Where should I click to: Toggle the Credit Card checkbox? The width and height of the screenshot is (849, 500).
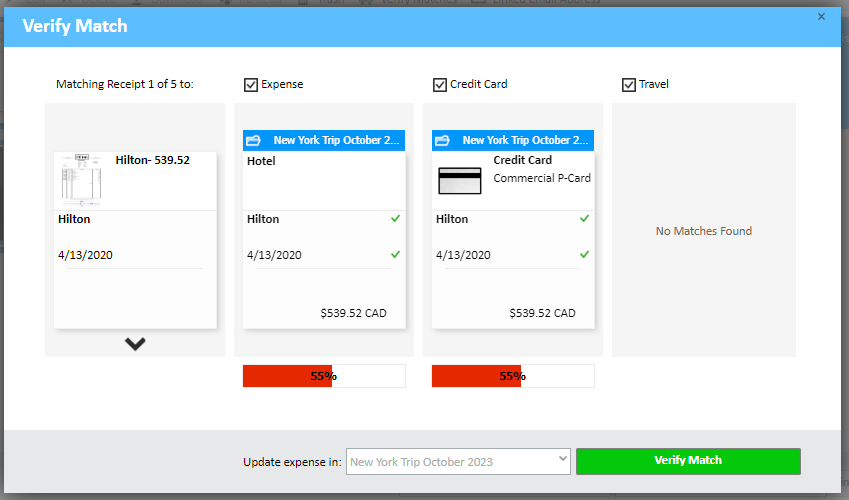(439, 85)
